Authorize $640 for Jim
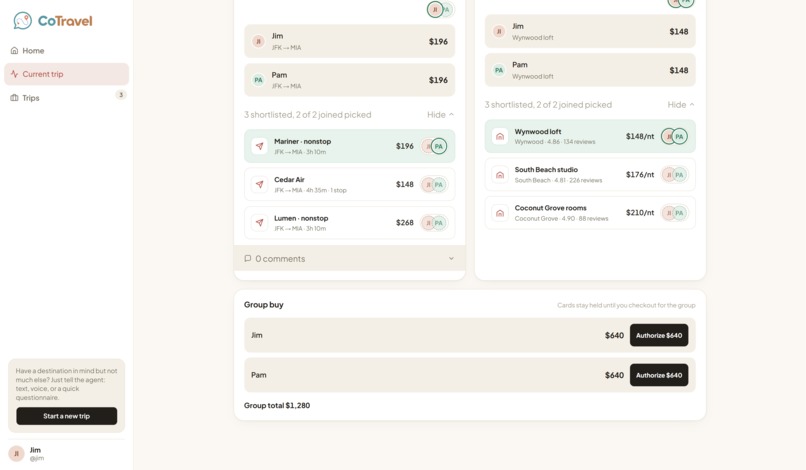Screen dimensions: 806x470 [659, 335]
